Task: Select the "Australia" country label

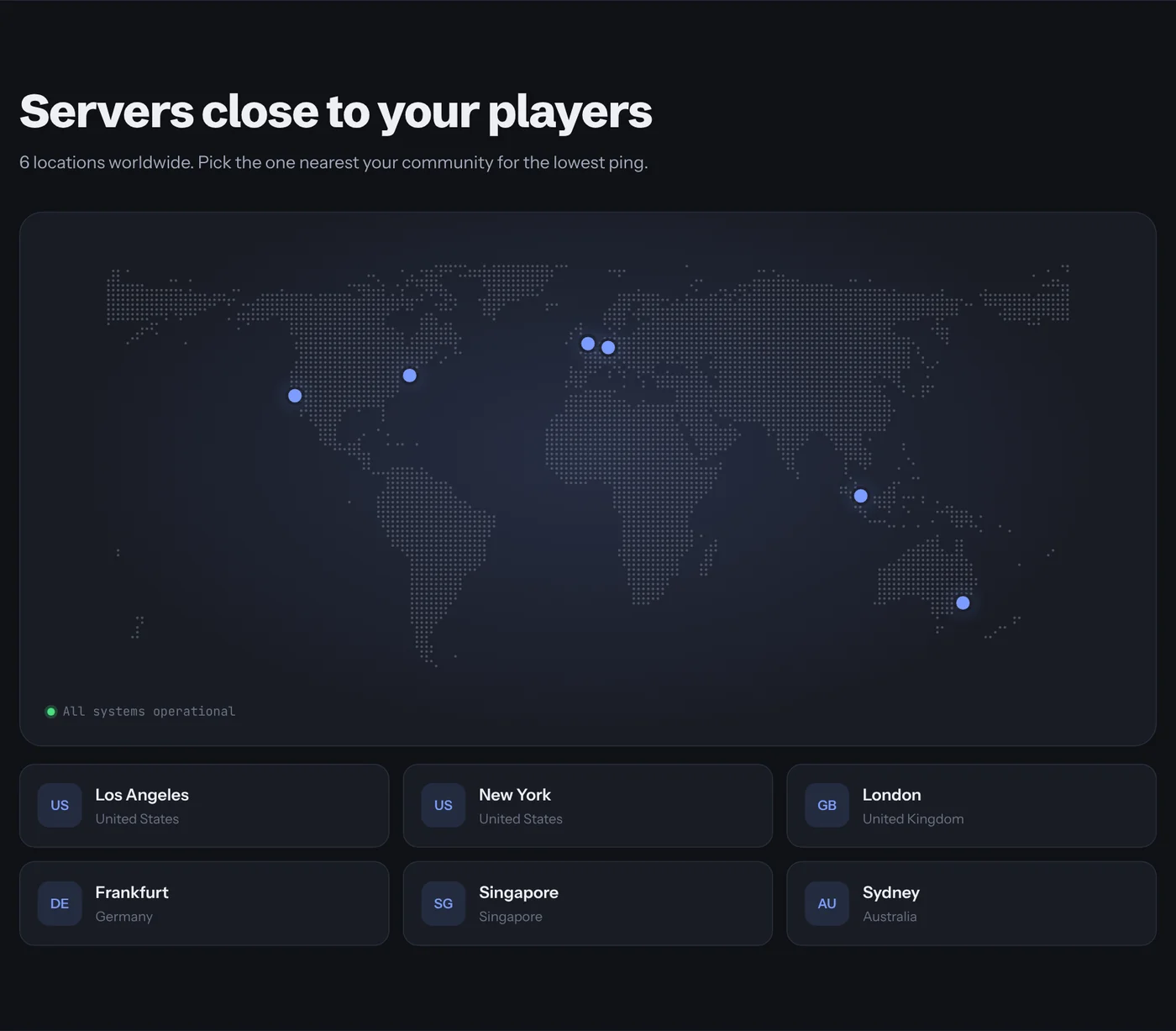Action: [890, 917]
